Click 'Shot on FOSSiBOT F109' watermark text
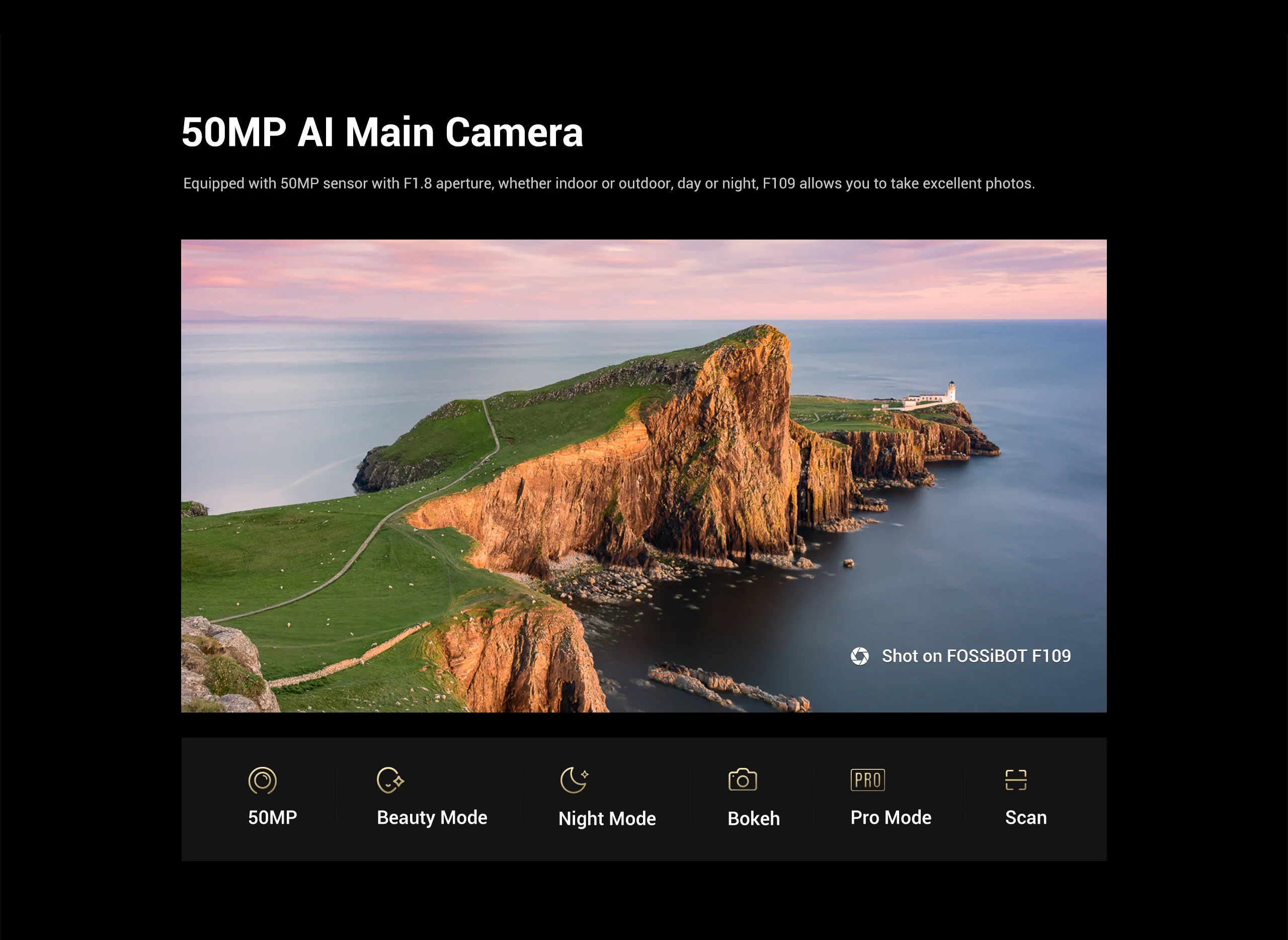Image resolution: width=1288 pixels, height=940 pixels. [x=976, y=656]
